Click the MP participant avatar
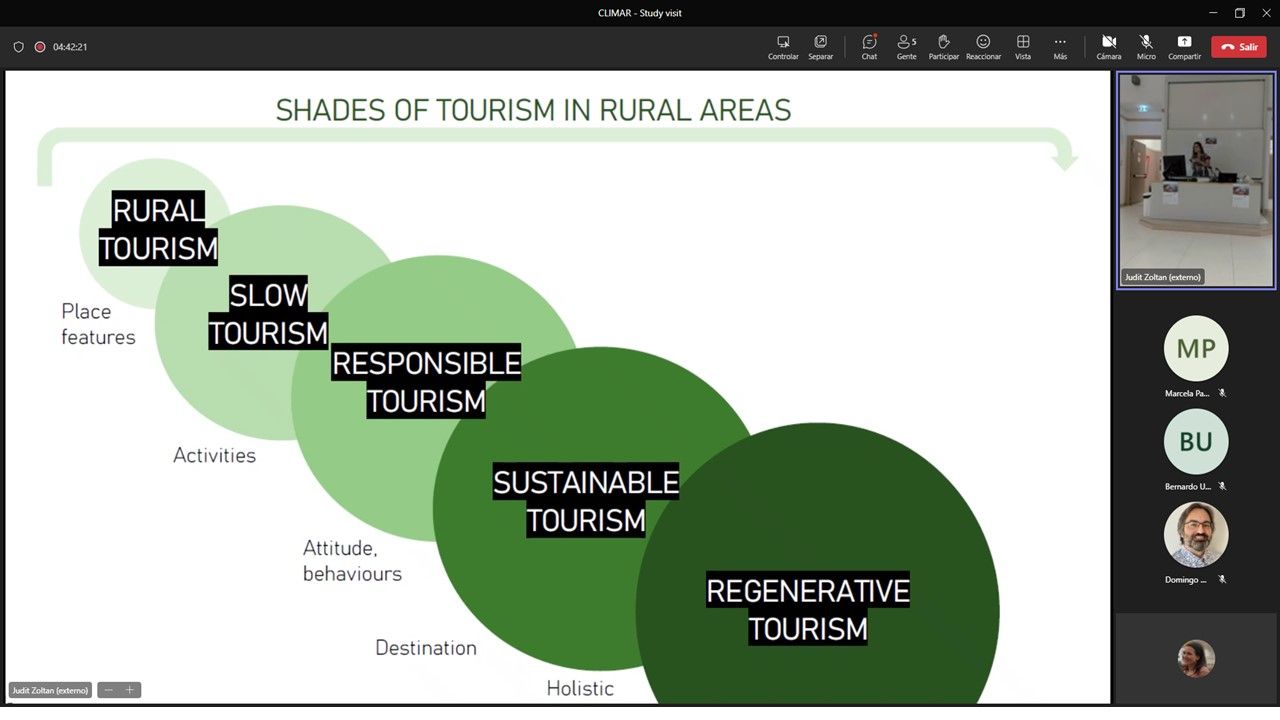The image size is (1280, 720). coord(1195,348)
